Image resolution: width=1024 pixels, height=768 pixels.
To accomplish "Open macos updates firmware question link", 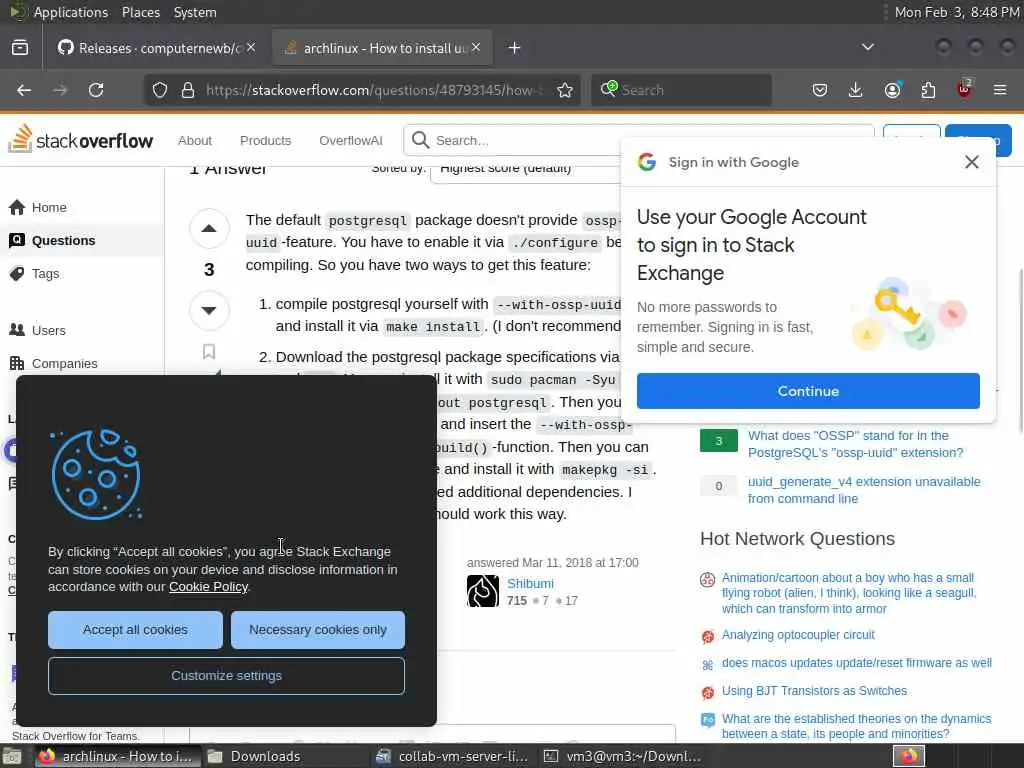I will pos(857,663).
